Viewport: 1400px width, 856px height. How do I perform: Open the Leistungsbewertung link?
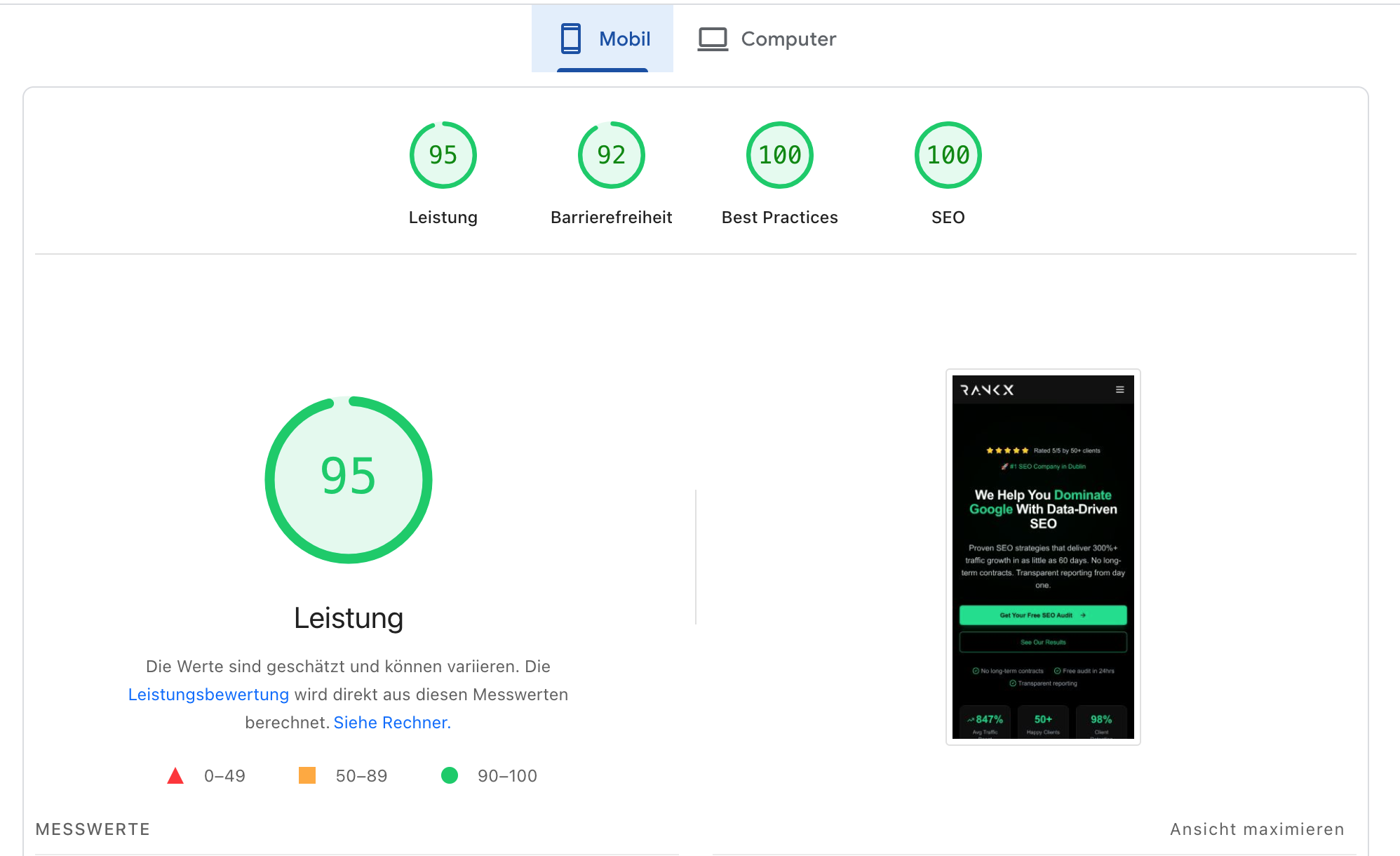coord(208,695)
